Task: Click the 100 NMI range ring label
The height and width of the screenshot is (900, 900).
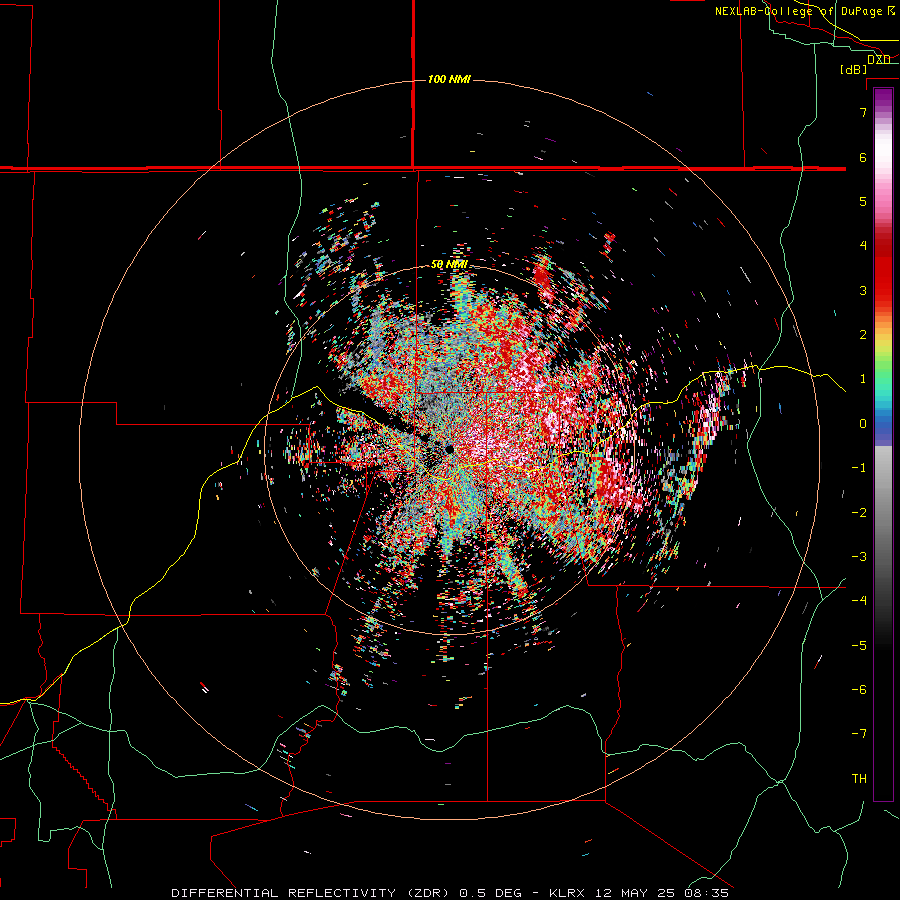Action: click(449, 79)
